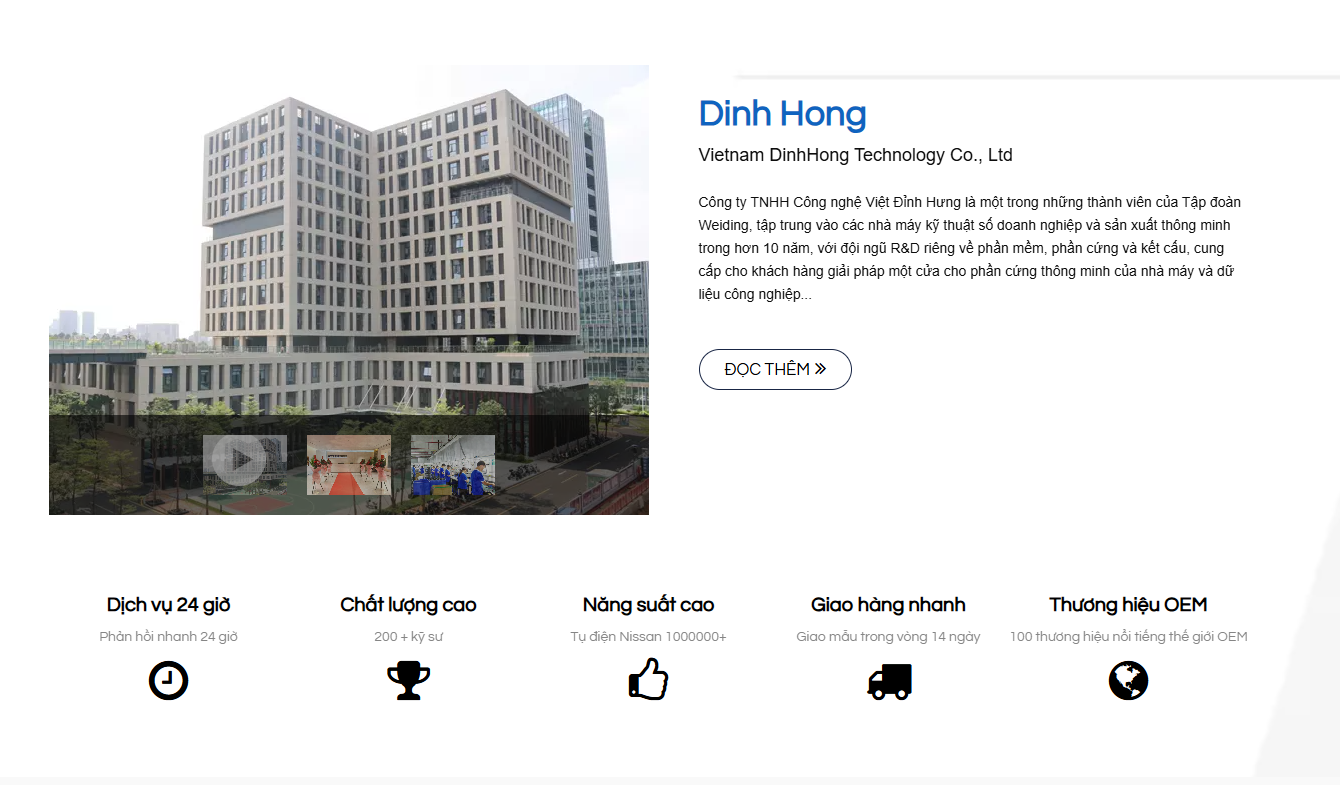Click the Chất lượng cao title
1340x785 pixels.
point(408,605)
